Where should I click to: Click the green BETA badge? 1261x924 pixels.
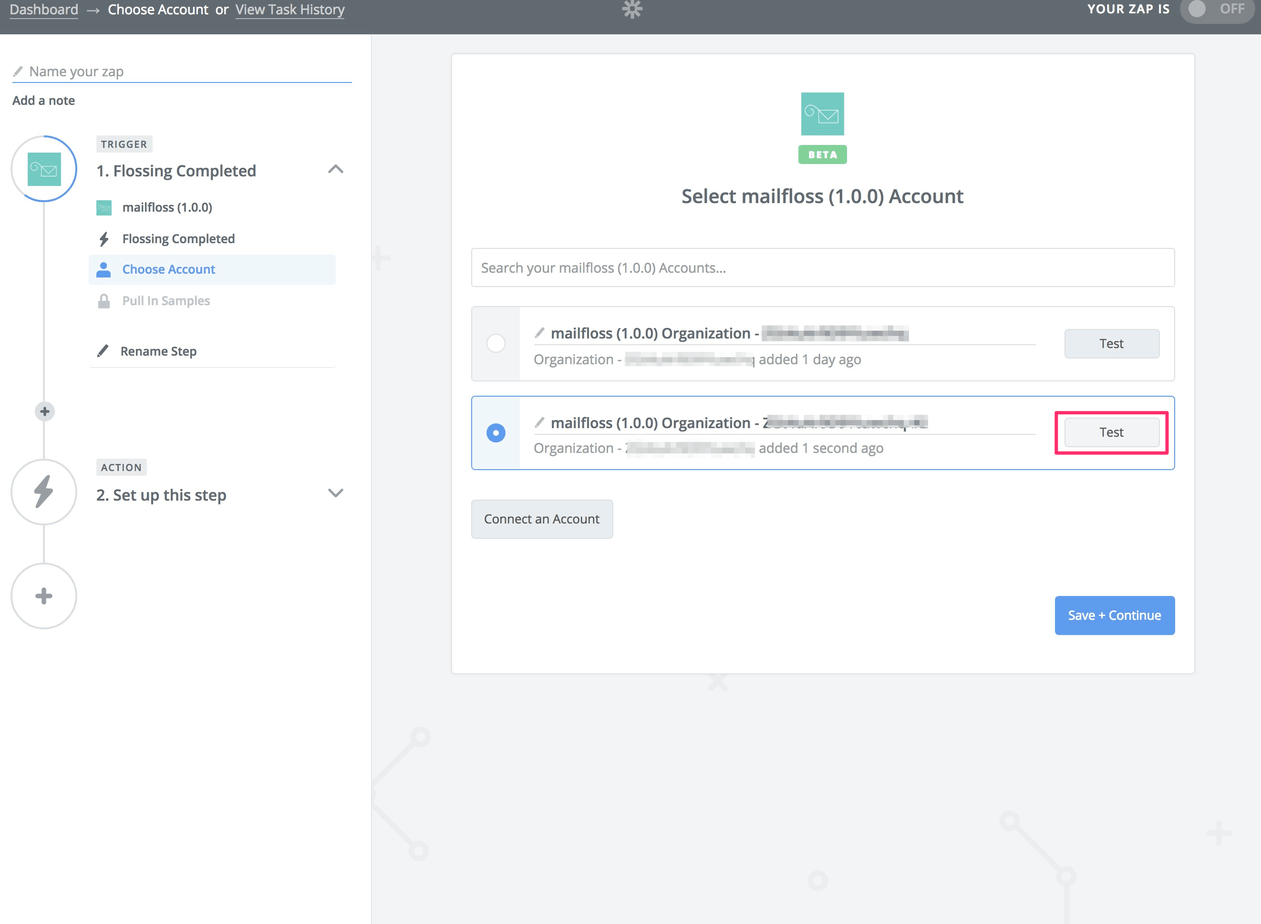(x=823, y=155)
